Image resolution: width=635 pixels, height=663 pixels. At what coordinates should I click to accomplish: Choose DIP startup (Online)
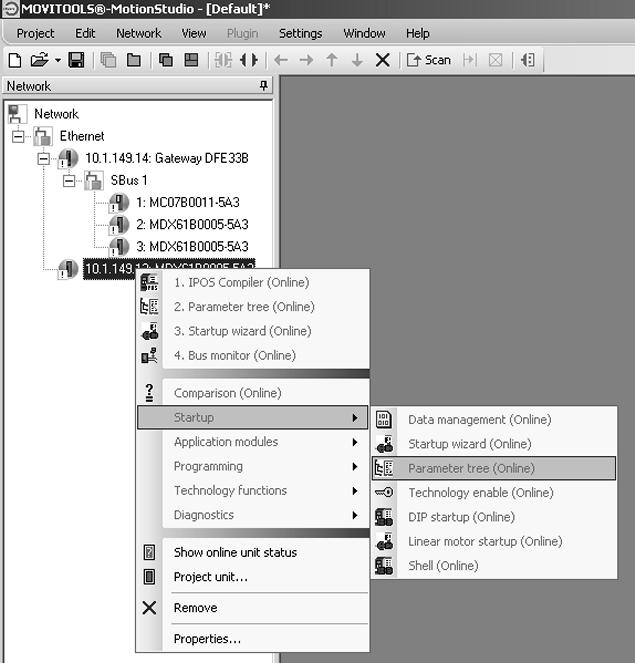point(461,517)
